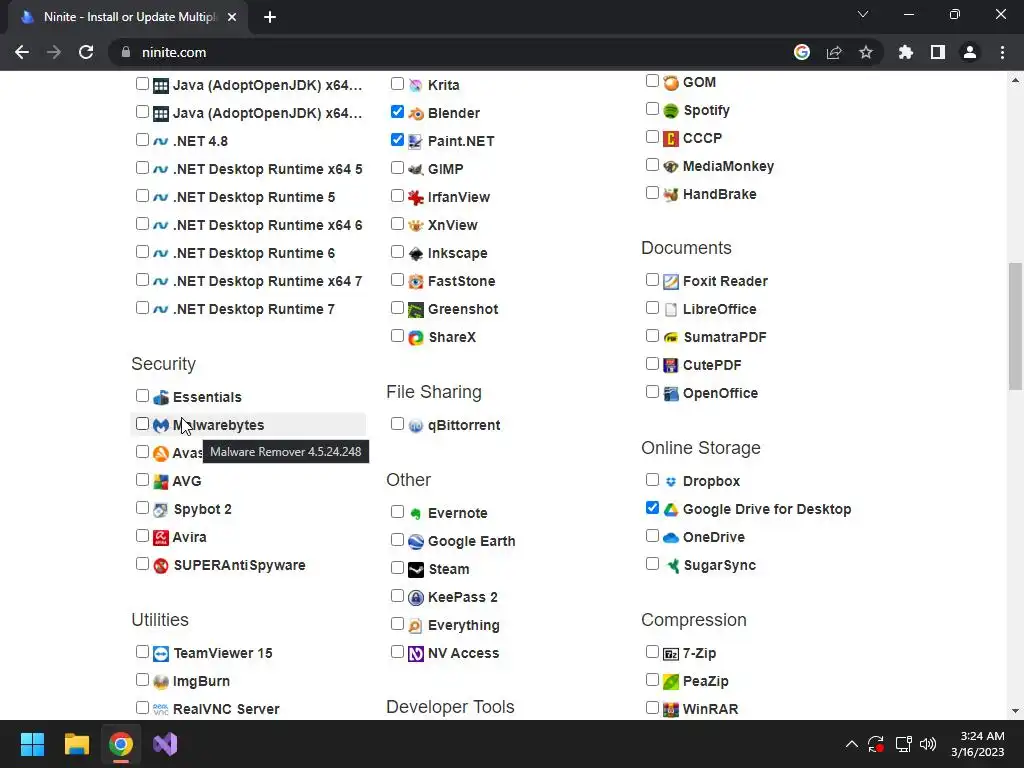Click the SugarSync label
Screen dimensions: 1024x768
click(720, 566)
